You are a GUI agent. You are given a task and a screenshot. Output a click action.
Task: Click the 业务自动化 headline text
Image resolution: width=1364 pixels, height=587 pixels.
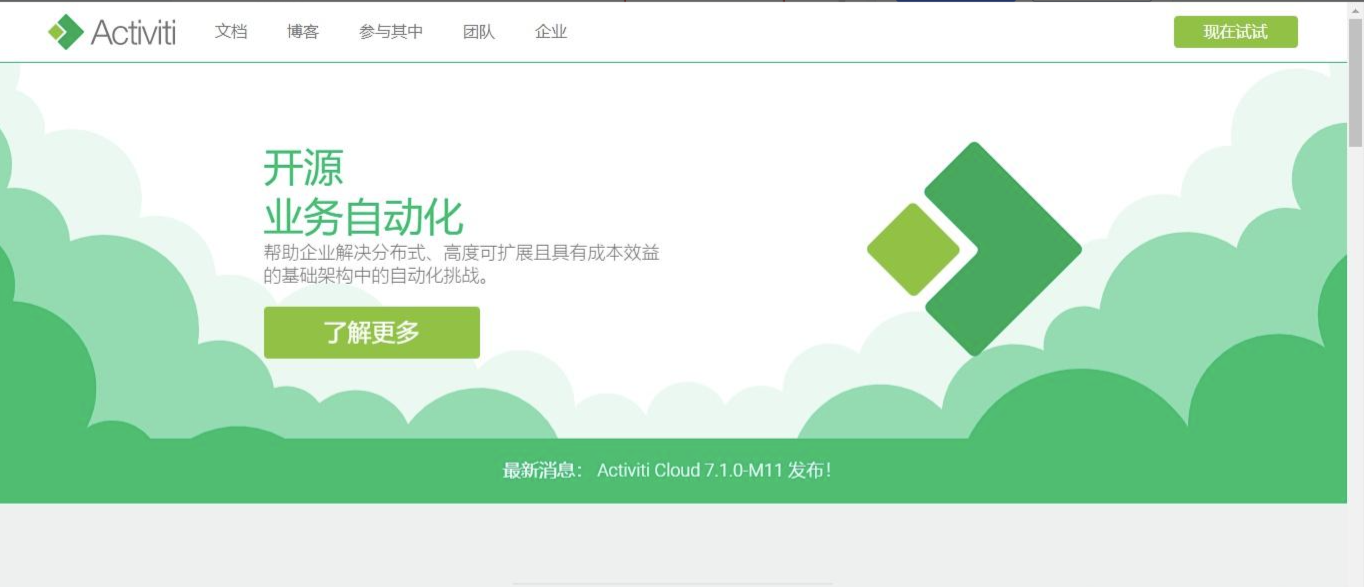click(364, 217)
